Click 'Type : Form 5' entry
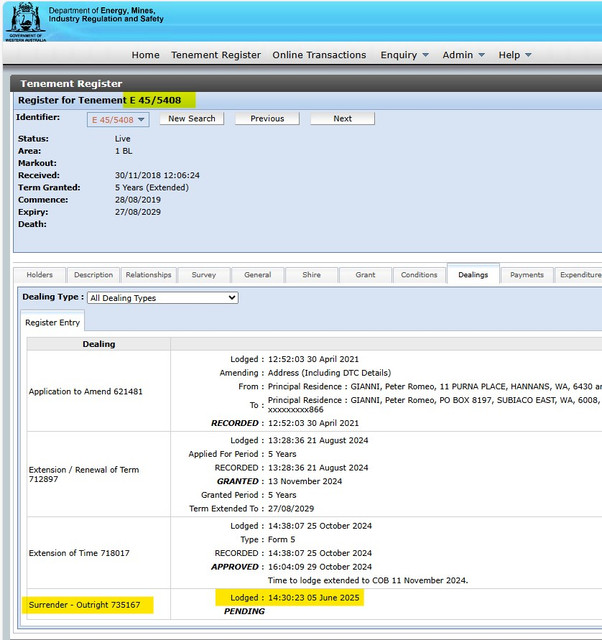Image resolution: width=602 pixels, height=640 pixels. [x=268, y=540]
